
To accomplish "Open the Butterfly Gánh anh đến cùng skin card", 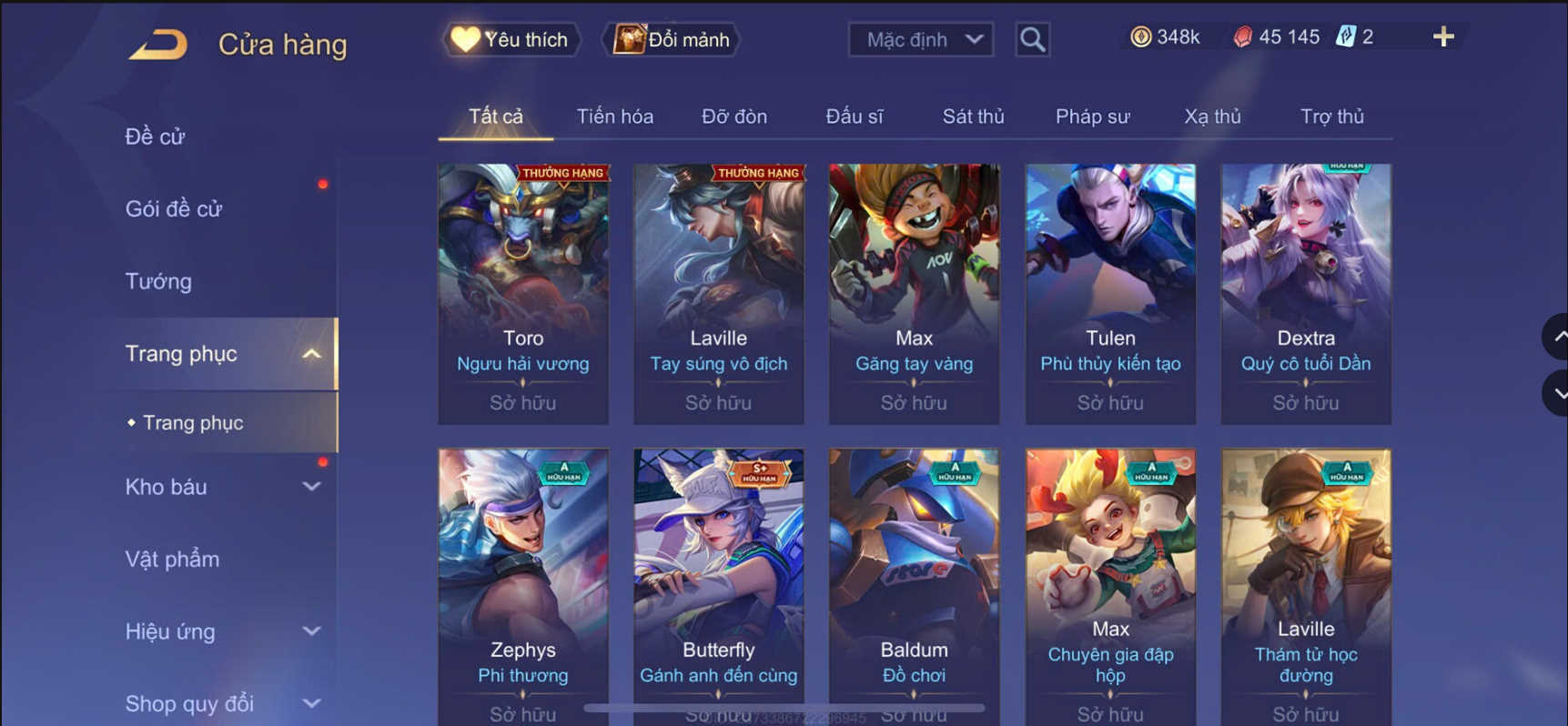I will (719, 587).
